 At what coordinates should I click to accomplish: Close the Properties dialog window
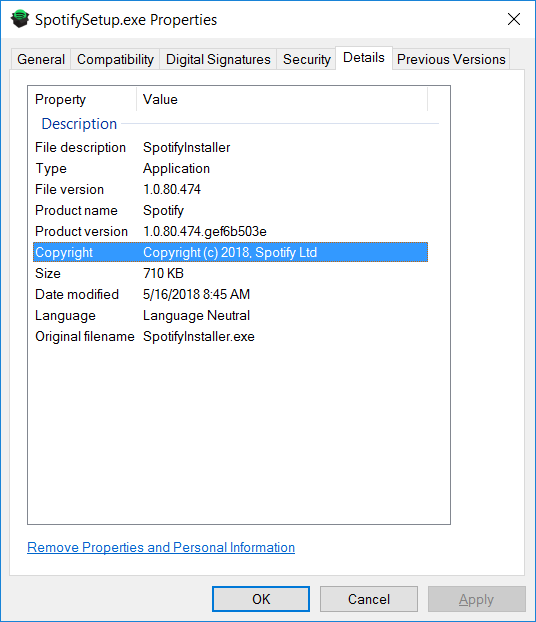[x=514, y=19]
